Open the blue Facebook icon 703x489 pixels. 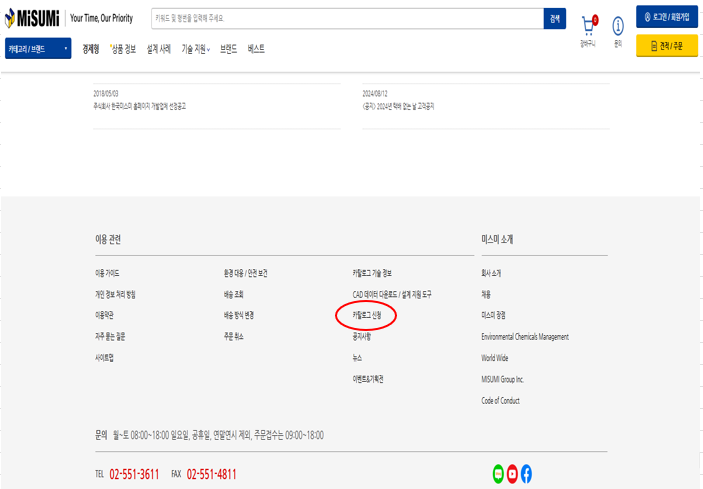coord(526,474)
